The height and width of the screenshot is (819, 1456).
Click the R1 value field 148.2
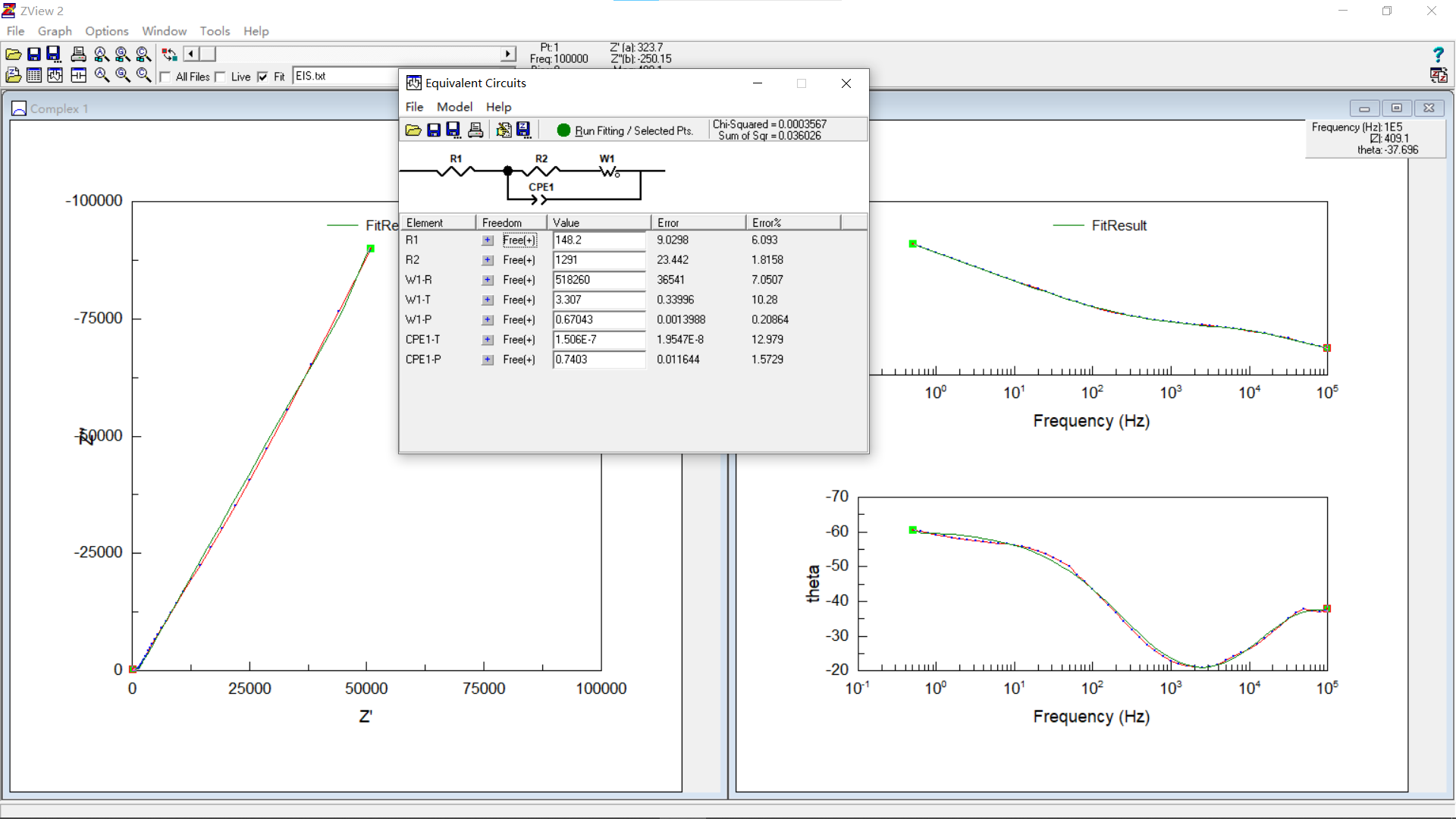tap(598, 240)
